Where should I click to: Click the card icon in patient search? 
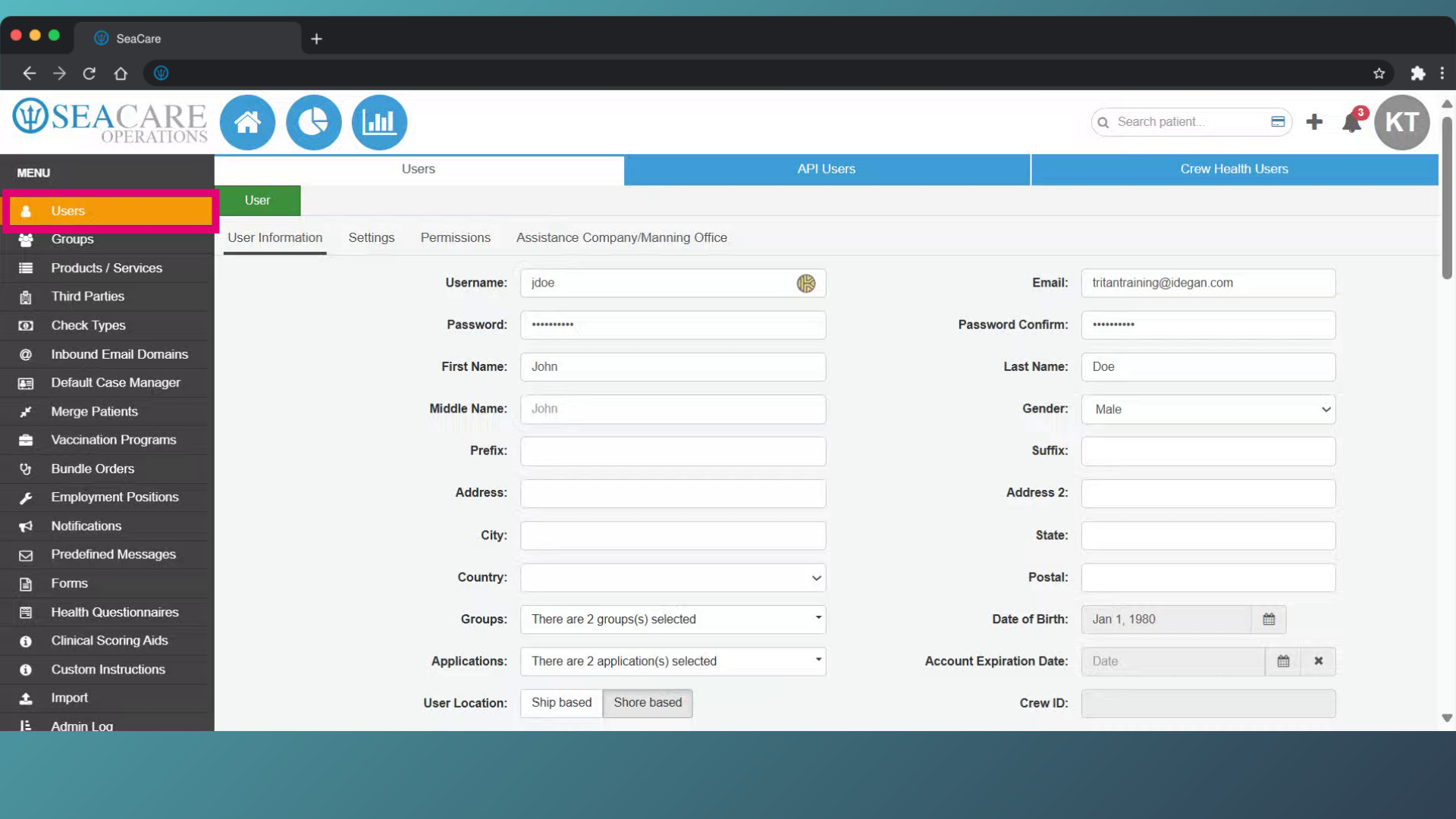coord(1278,121)
